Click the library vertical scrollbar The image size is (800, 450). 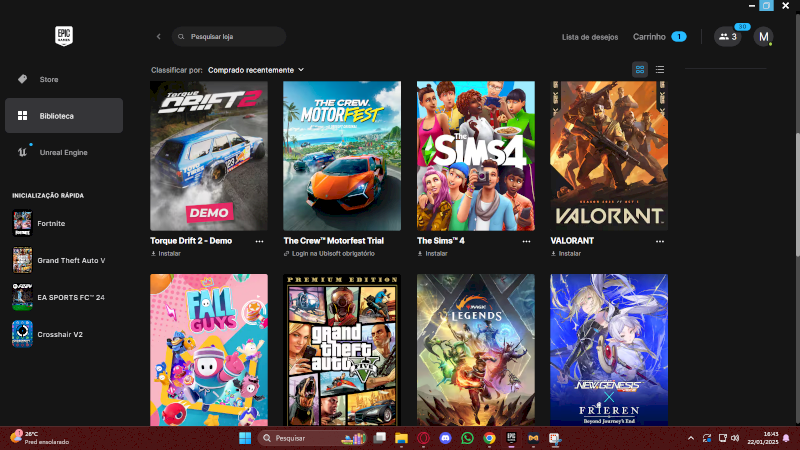click(x=797, y=194)
